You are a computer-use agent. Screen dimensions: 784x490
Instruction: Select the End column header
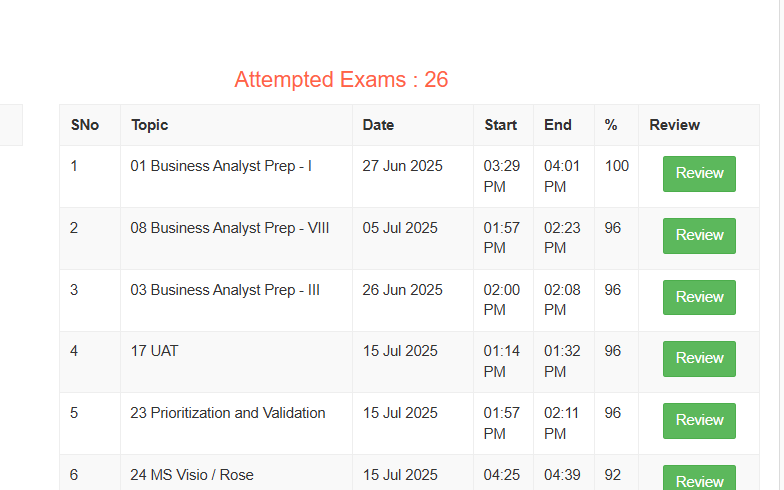tap(558, 125)
